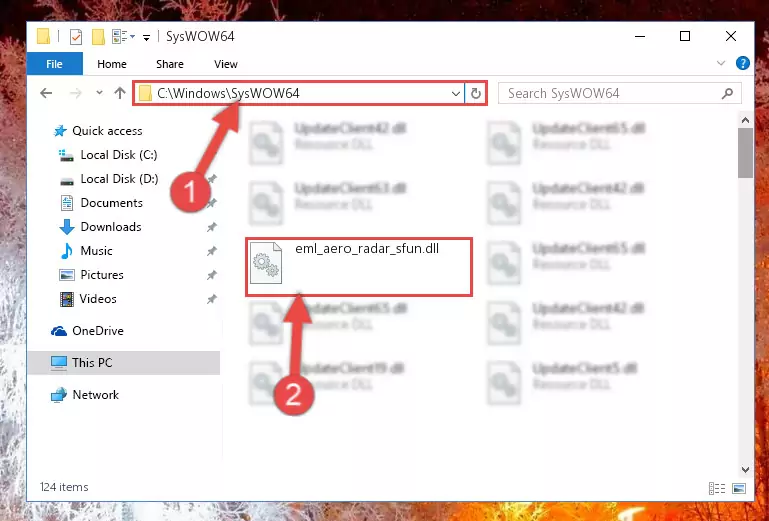
Task: Switch to the Share ribbon tab
Action: pyautogui.click(x=170, y=64)
